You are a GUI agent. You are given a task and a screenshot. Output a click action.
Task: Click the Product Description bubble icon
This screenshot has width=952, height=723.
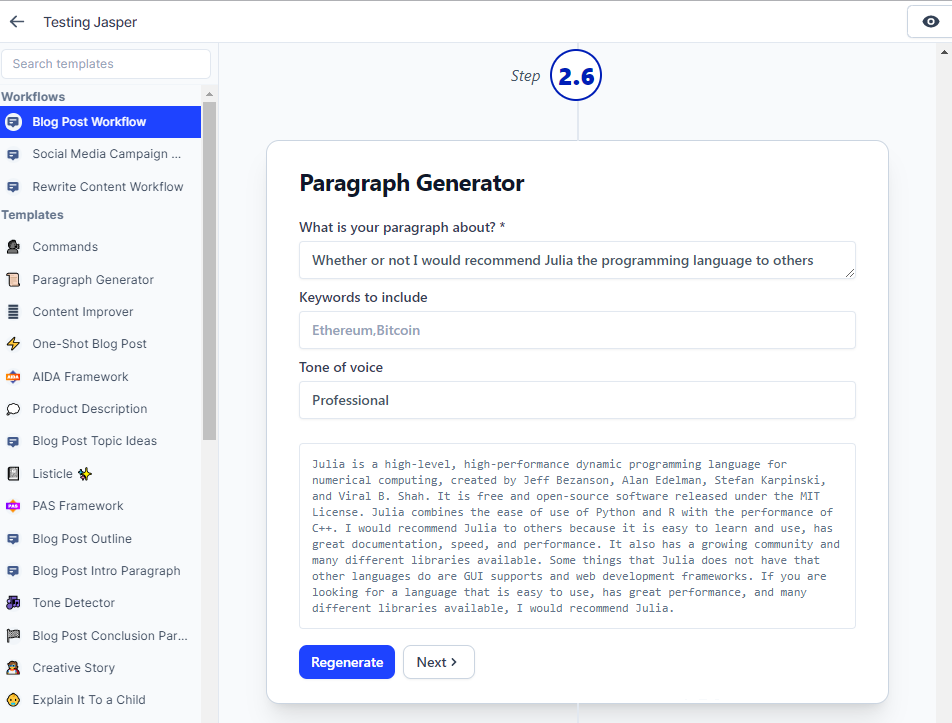coord(13,409)
